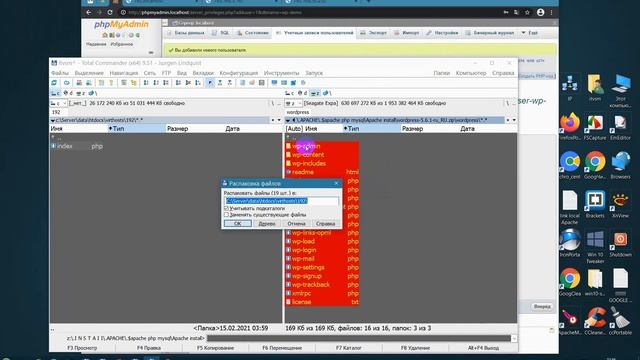Click the Total Commander command line field
This screenshot has height=360, width=640.
(x=359, y=338)
